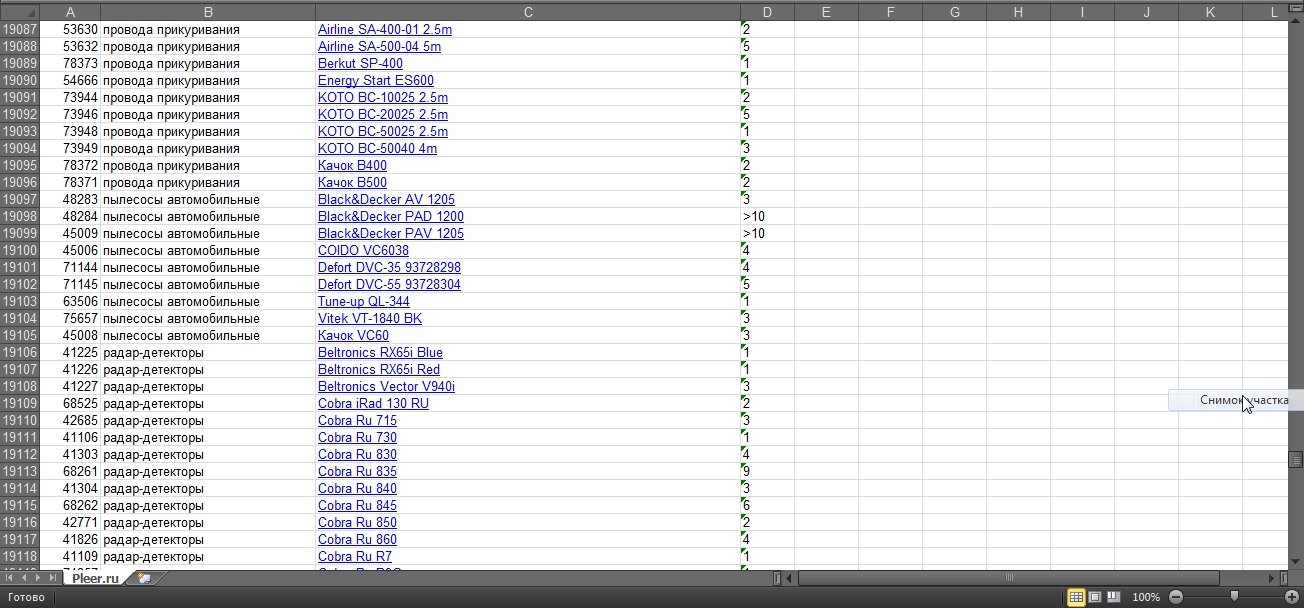Select row 19087 header
The width and height of the screenshot is (1304, 608).
19,30
